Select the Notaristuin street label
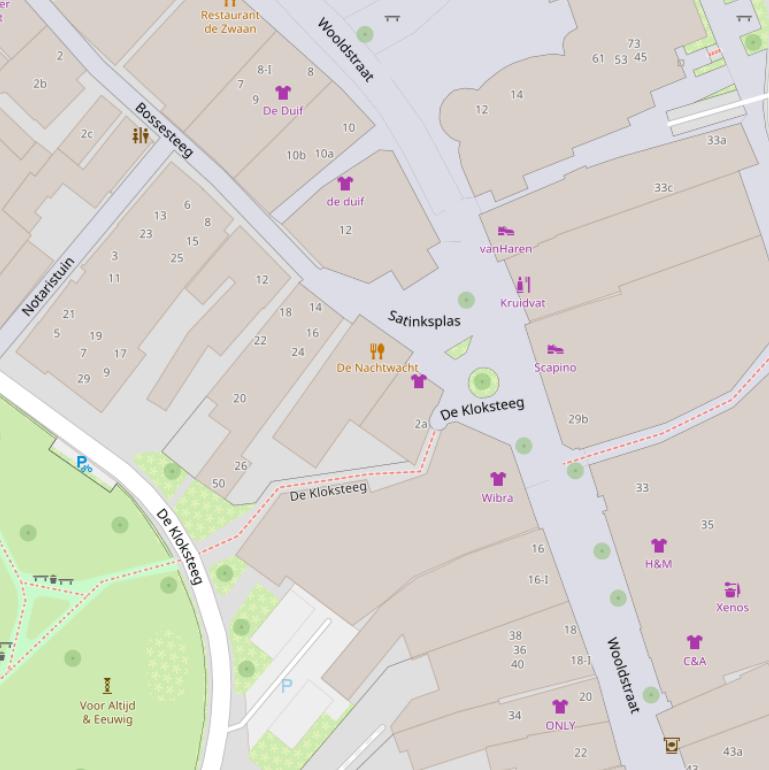Image resolution: width=769 pixels, height=770 pixels. pos(48,286)
